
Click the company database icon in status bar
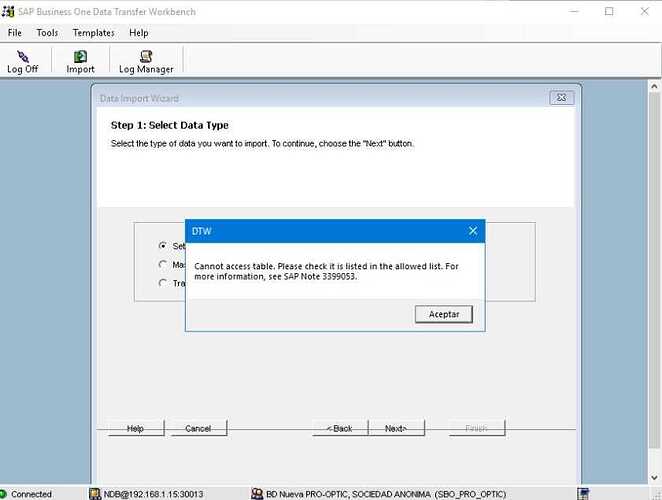[257, 494]
